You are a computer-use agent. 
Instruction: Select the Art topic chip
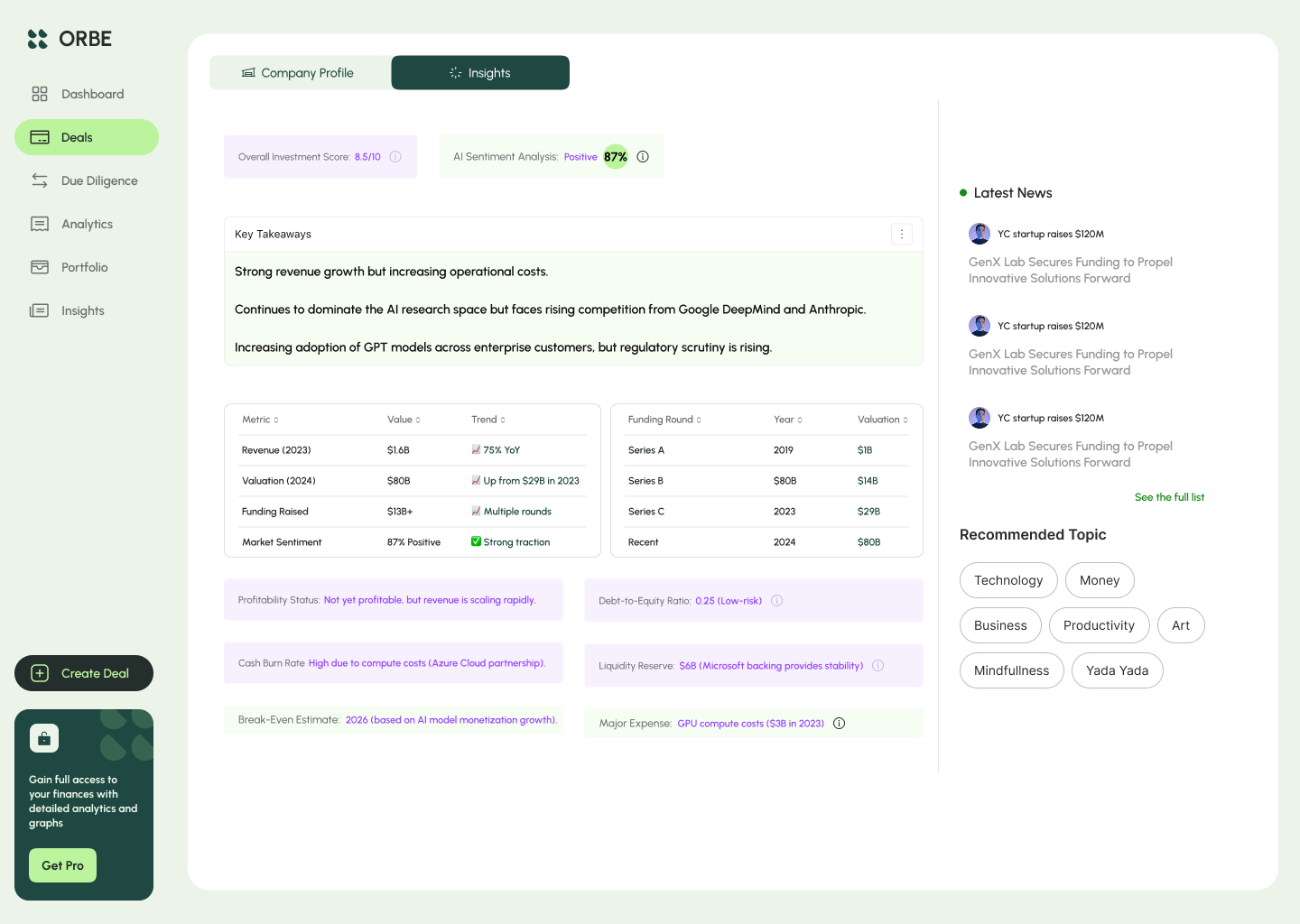tap(1181, 625)
